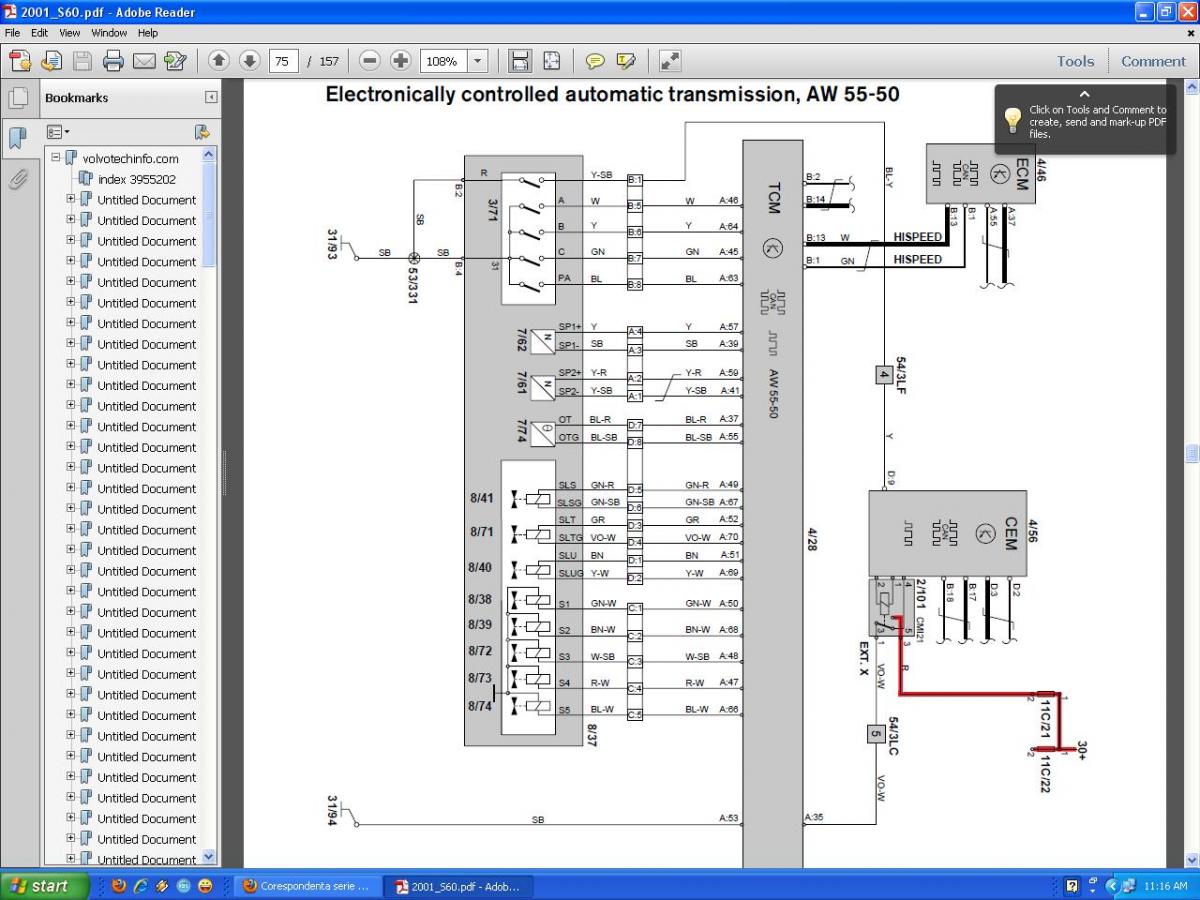Open the Tools pane
This screenshot has width=1200, height=900.
pyautogui.click(x=1075, y=61)
